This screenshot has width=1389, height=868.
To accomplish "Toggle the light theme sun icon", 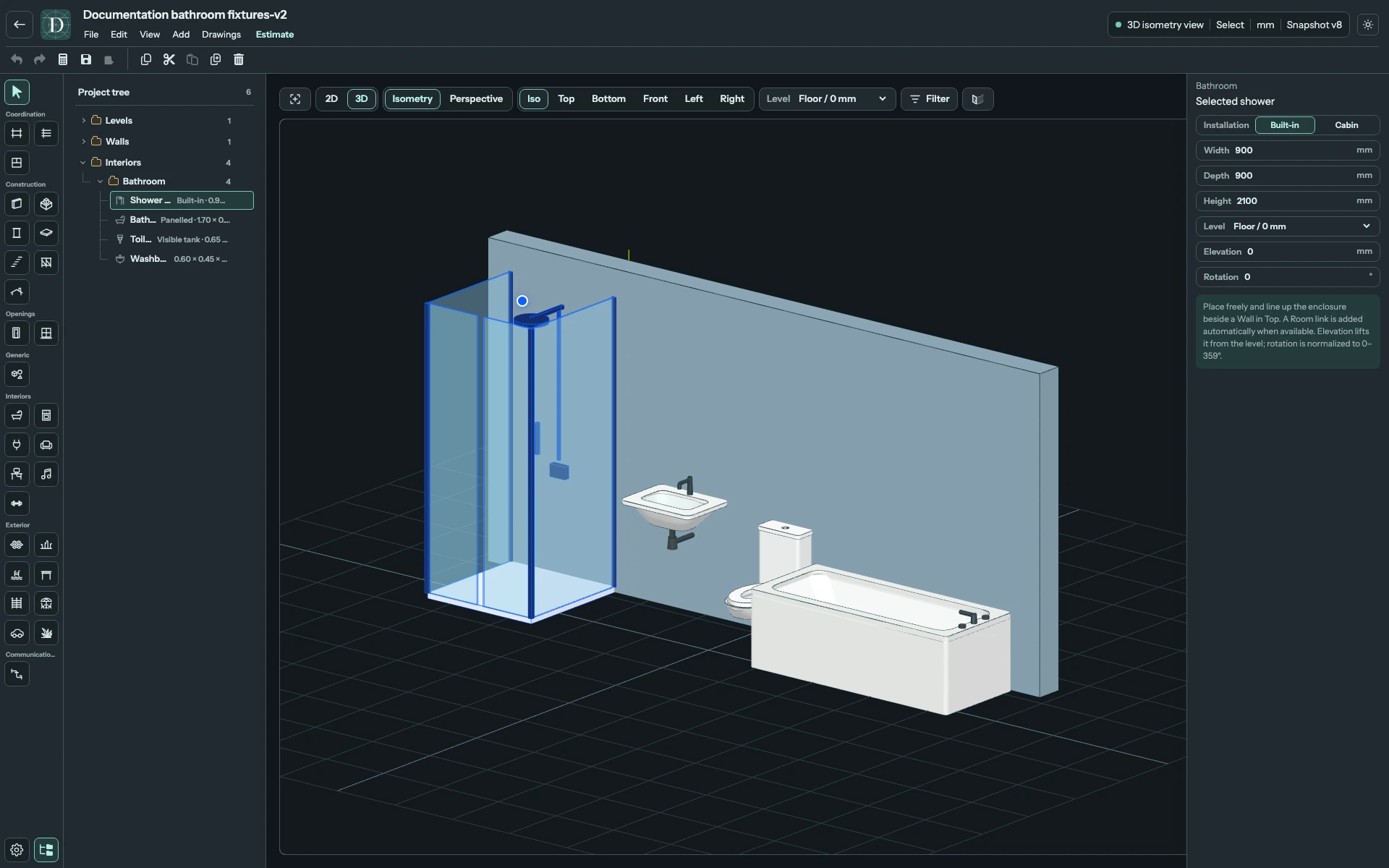I will click(x=1368, y=25).
